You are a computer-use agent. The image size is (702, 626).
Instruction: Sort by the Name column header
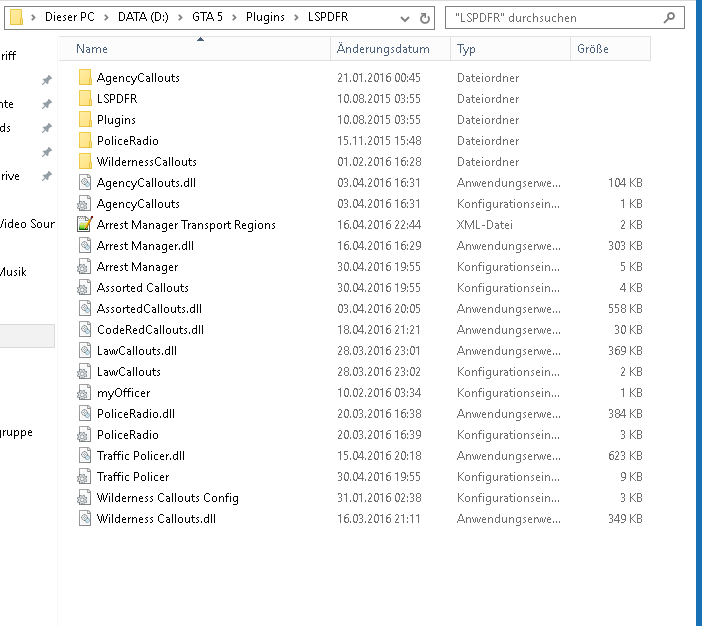[x=194, y=48]
